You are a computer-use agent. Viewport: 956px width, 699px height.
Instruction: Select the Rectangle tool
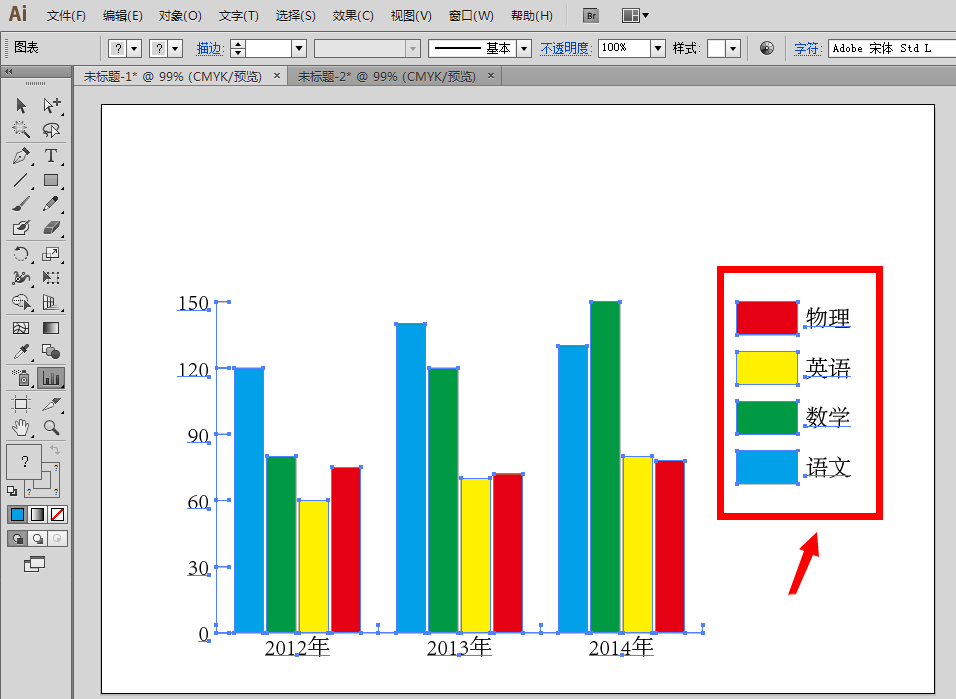tap(51, 180)
